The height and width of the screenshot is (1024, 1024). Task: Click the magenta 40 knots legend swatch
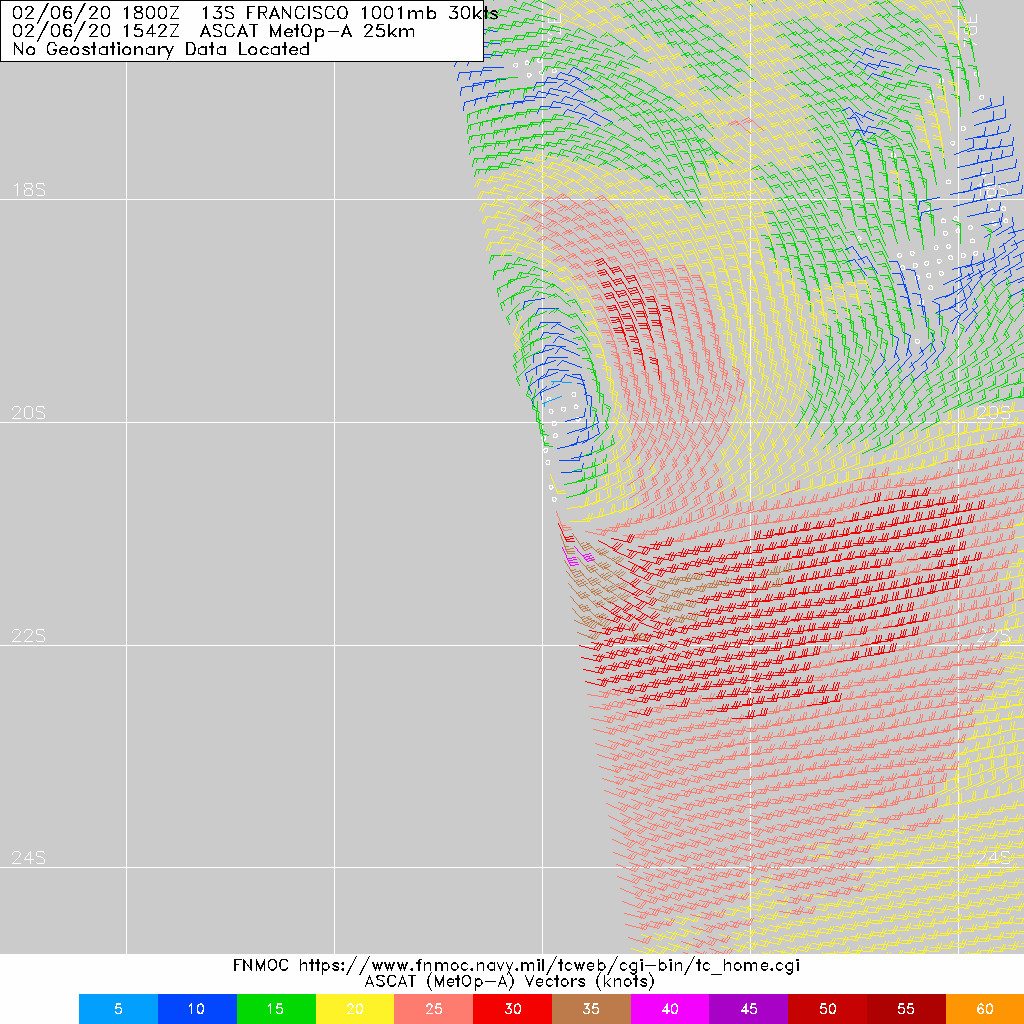coord(670,1009)
